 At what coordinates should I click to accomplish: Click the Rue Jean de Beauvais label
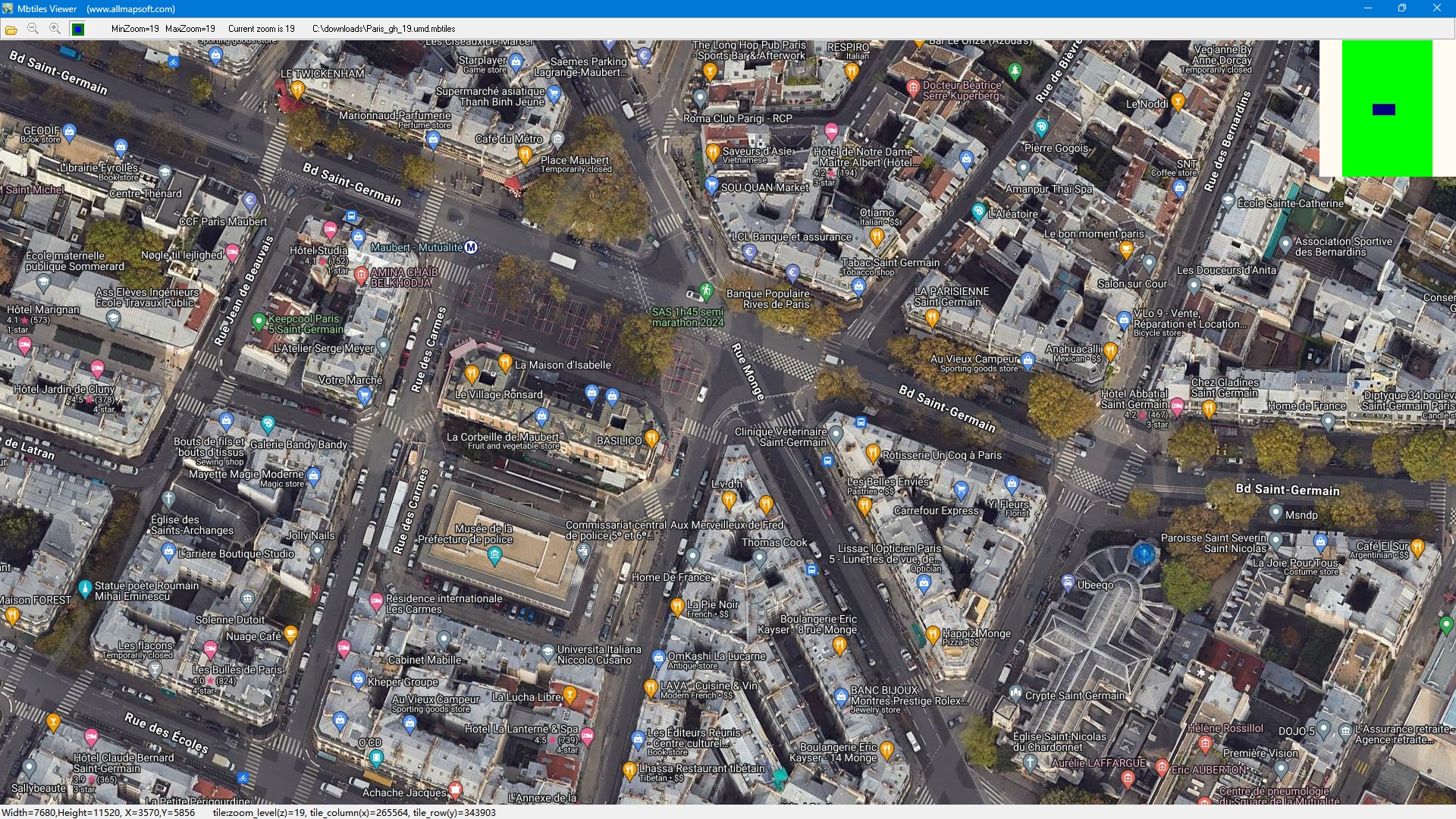[243, 291]
